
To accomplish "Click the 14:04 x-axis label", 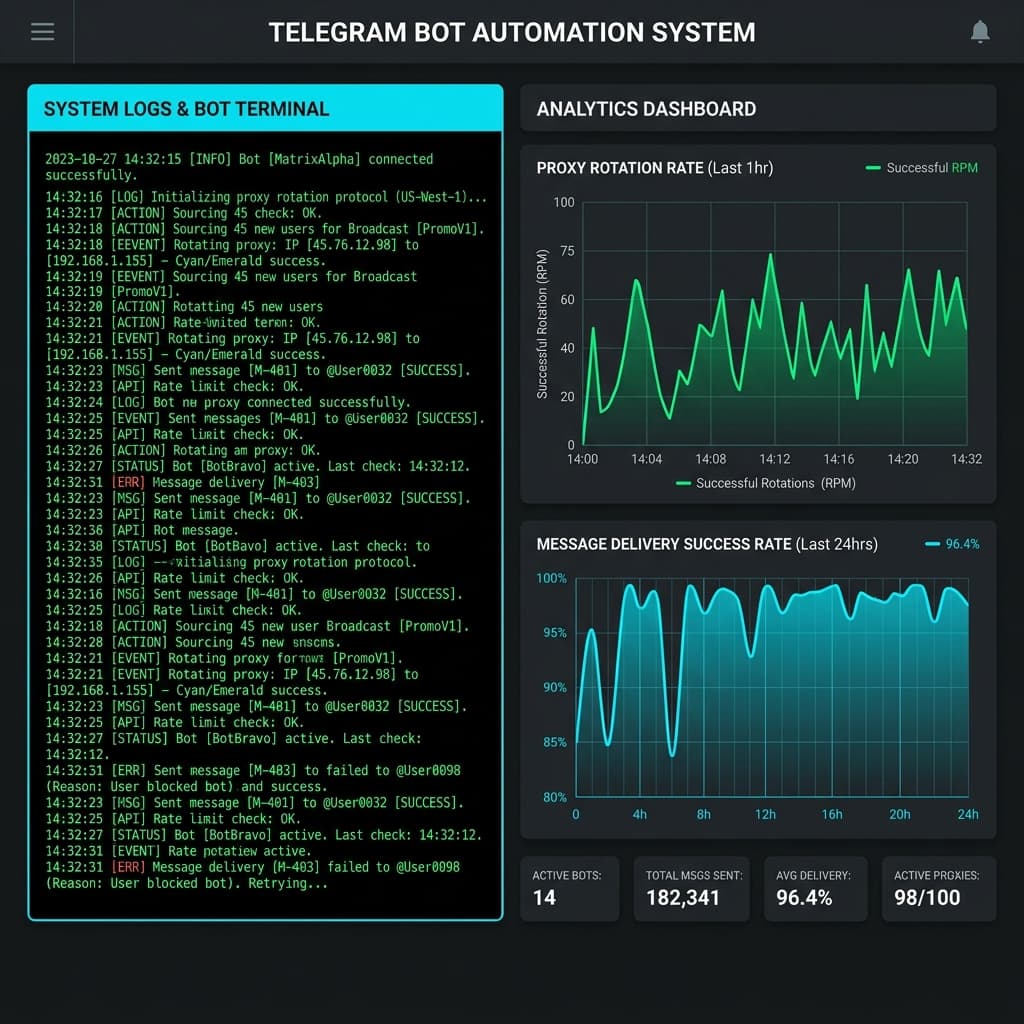I will tap(647, 459).
